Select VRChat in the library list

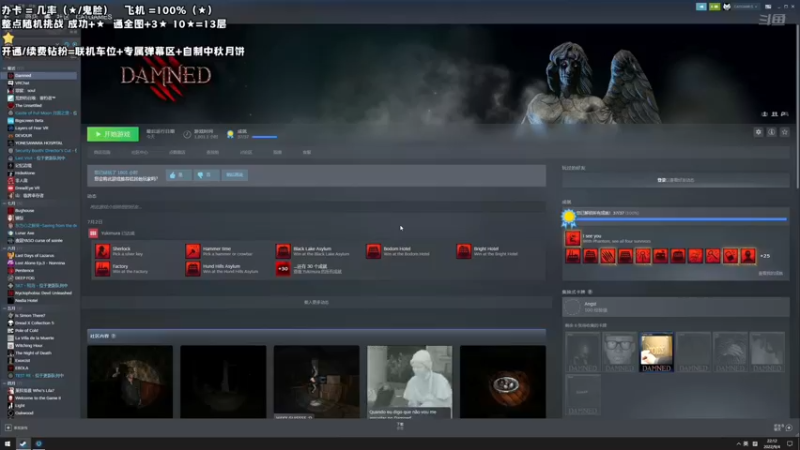39,83
